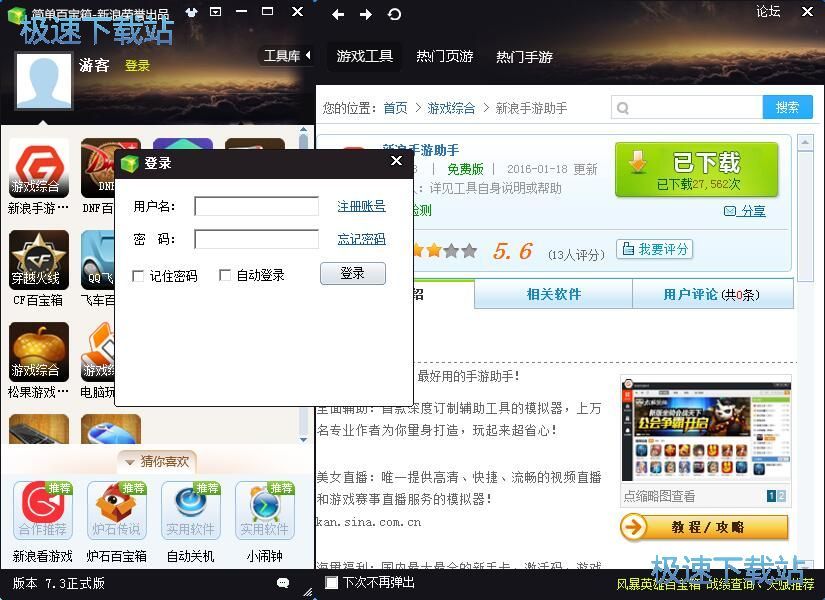Open the DNF百宝箱 tool icon

(x=97, y=168)
